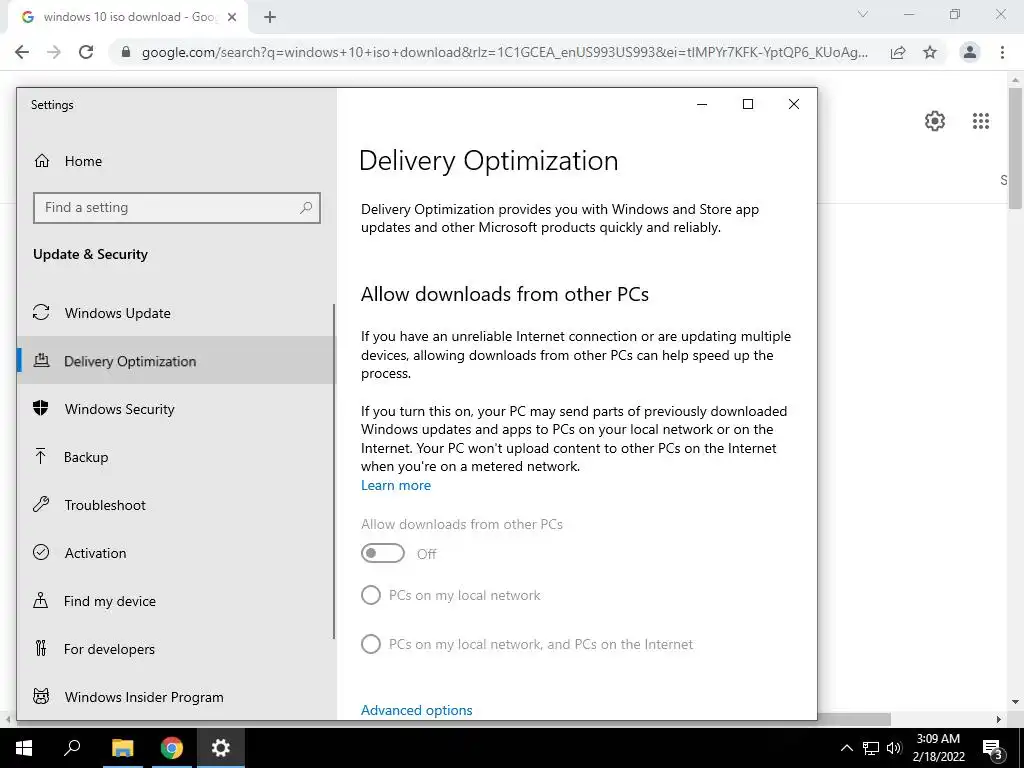
Task: Open For developers settings page
Action: pos(175,649)
